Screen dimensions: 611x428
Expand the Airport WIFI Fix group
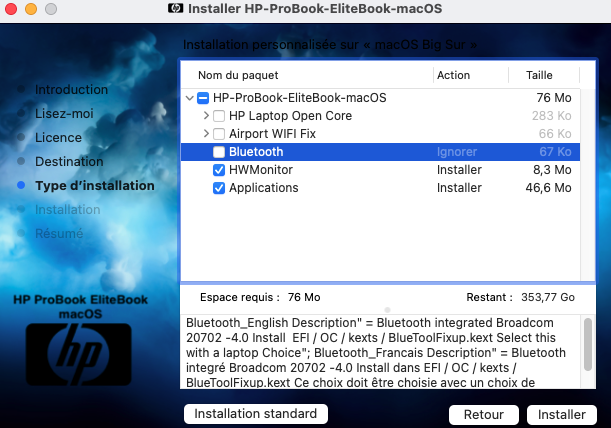206,133
